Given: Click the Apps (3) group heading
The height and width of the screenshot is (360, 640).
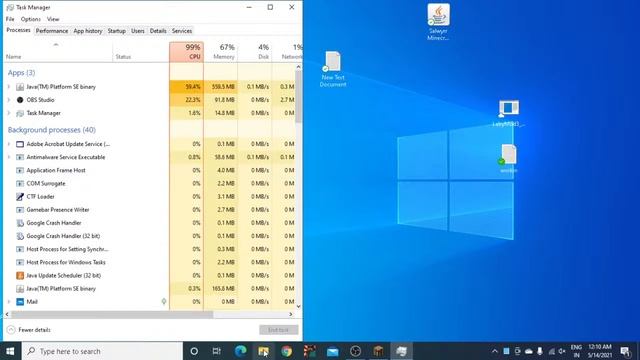Looking at the screenshot, I should pos(22,73).
